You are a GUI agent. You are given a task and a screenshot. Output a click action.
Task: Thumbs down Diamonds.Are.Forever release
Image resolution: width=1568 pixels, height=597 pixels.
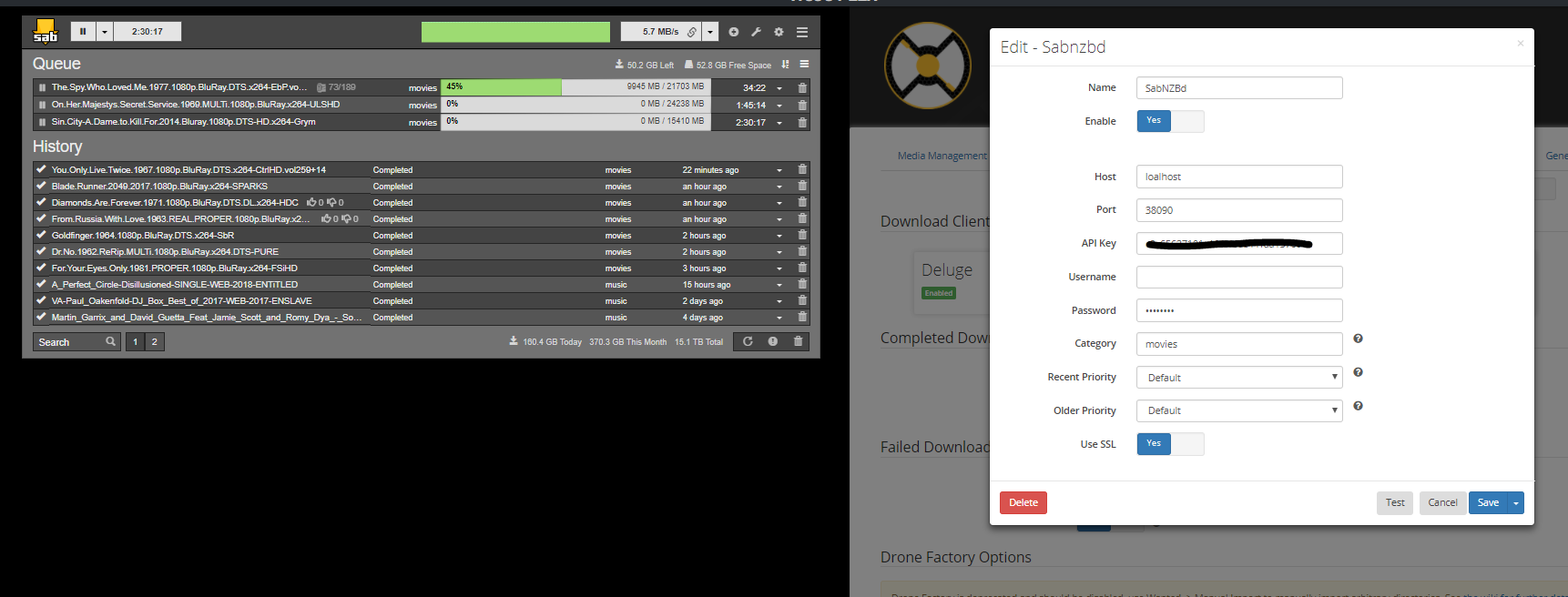[331, 202]
